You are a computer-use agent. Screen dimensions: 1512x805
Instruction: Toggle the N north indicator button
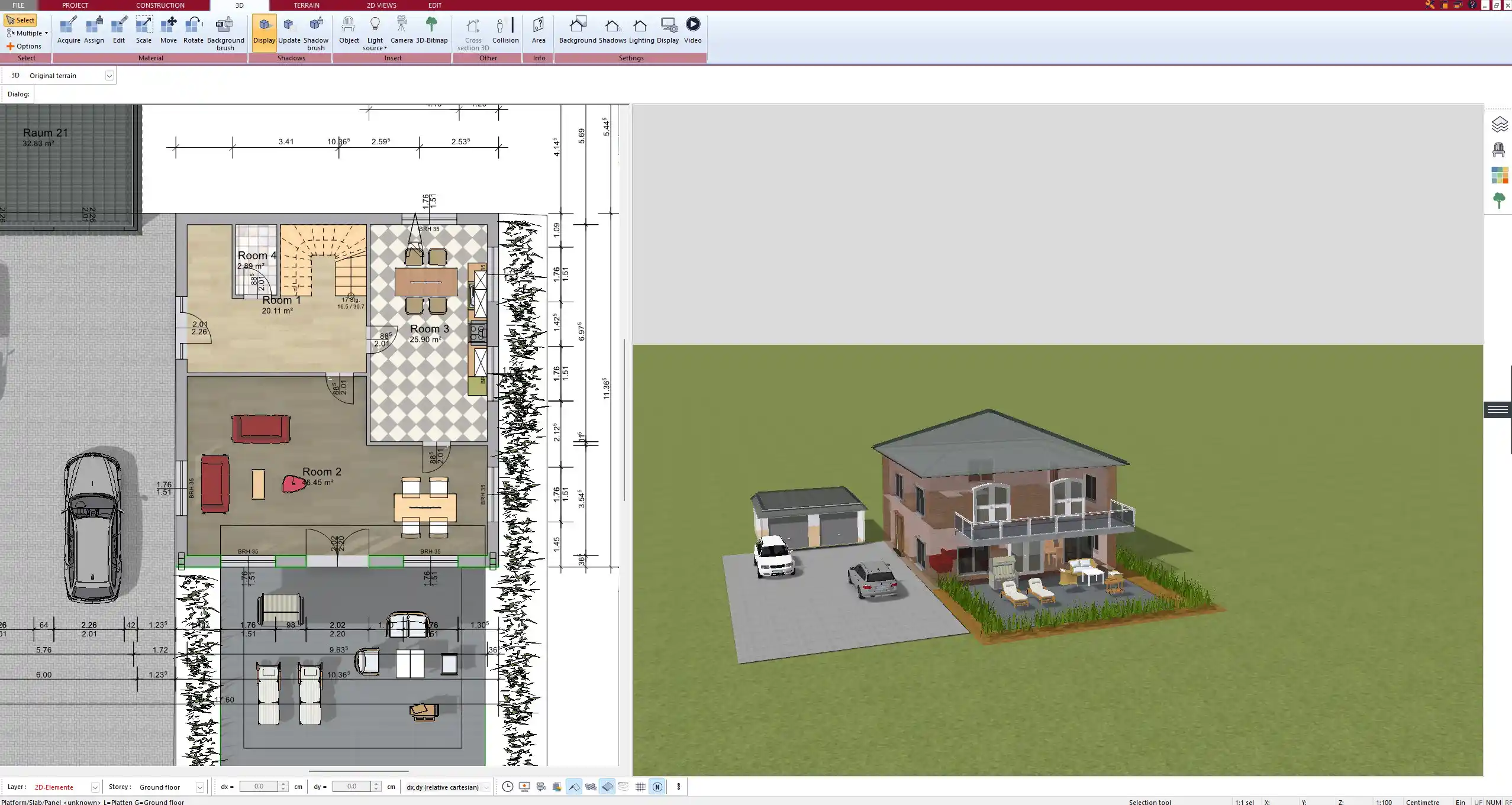[x=657, y=787]
